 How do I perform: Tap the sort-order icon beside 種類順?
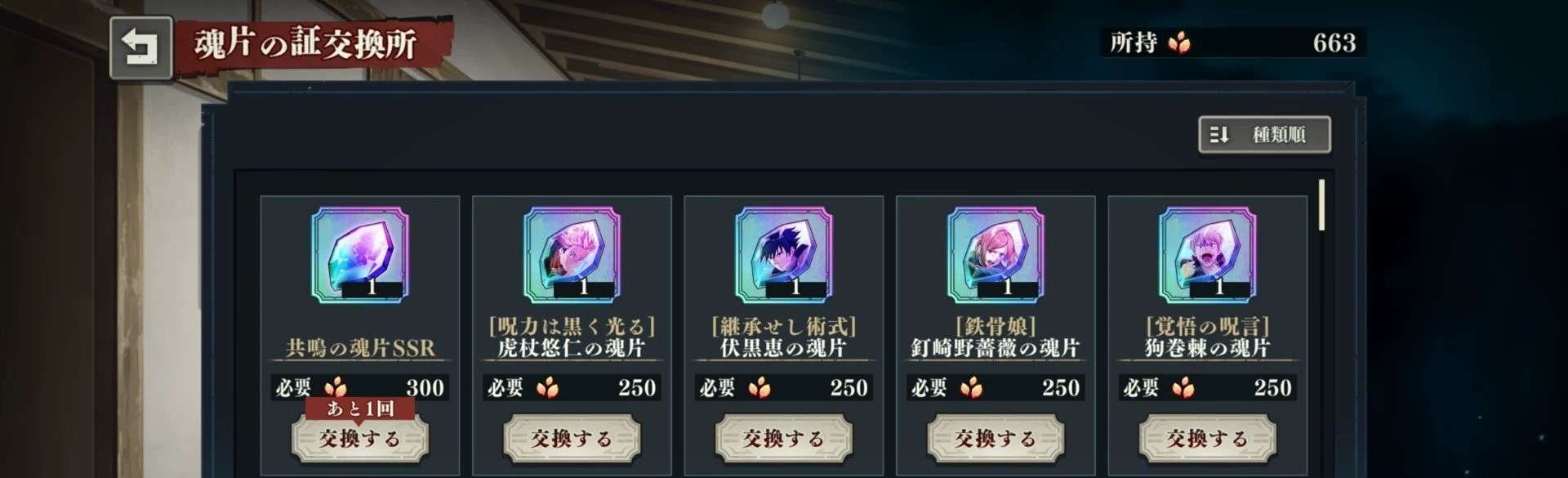1219,135
